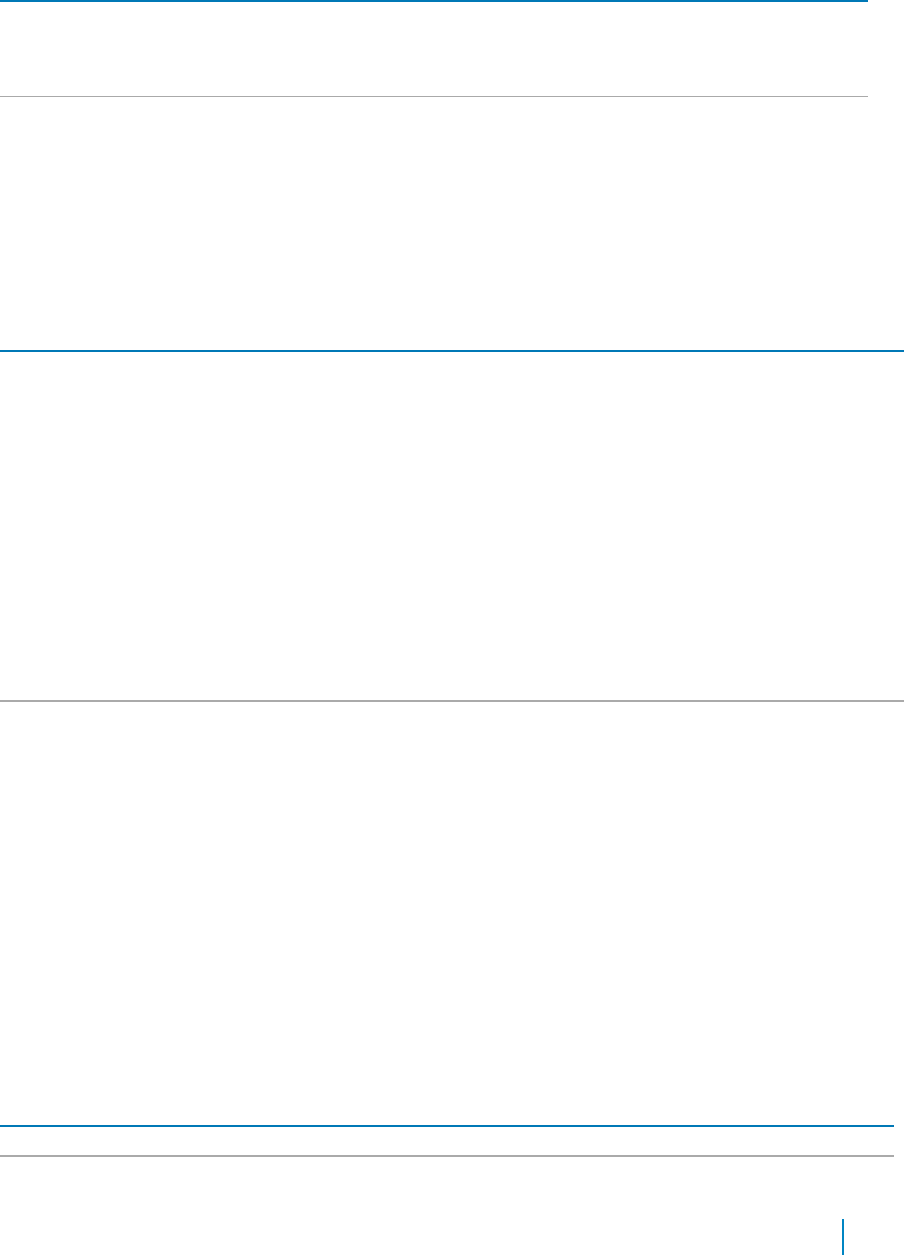Click the first gray line below top rule
This screenshot has width=904, height=1255.
[x=434, y=97]
